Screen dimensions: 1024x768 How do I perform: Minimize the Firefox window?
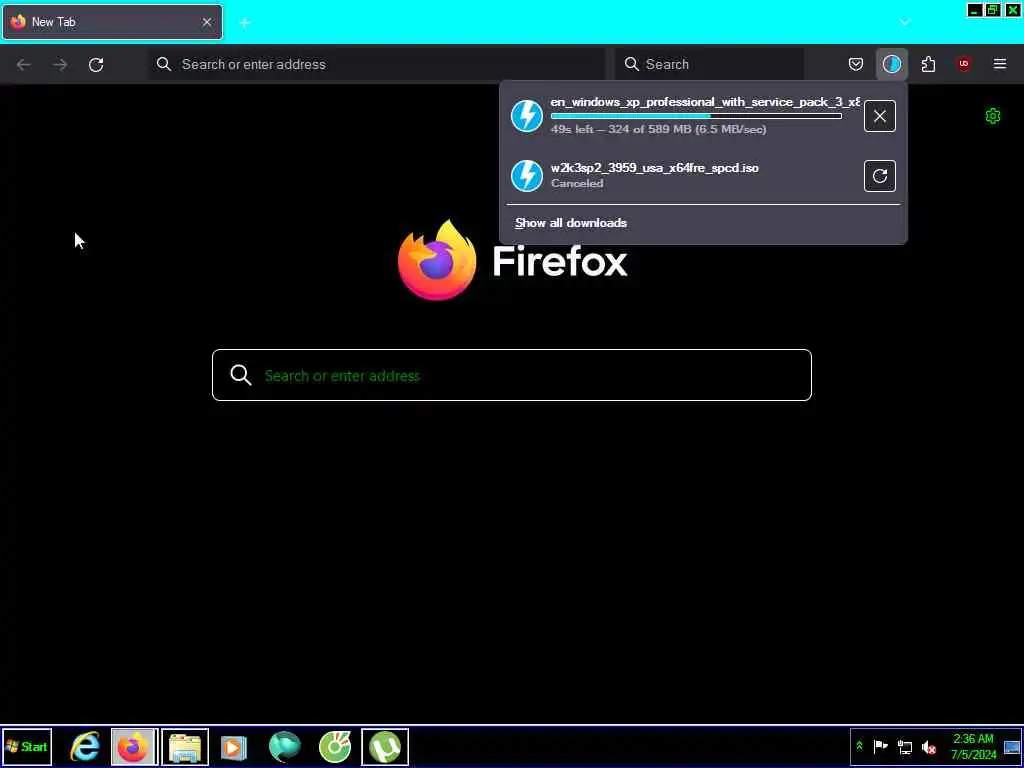point(974,10)
